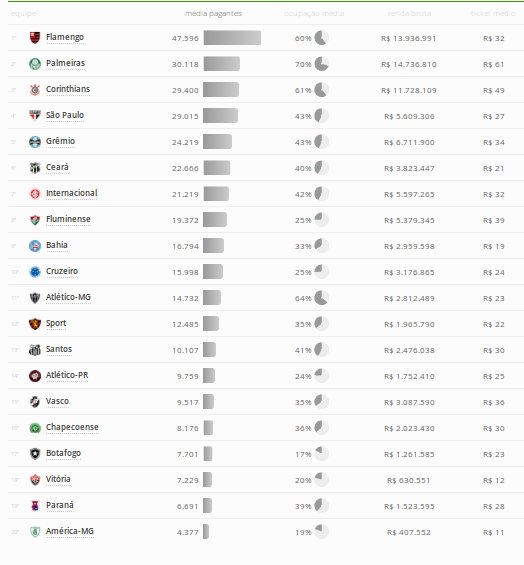
Task: Open the América-MG team link
Action: coord(70,531)
